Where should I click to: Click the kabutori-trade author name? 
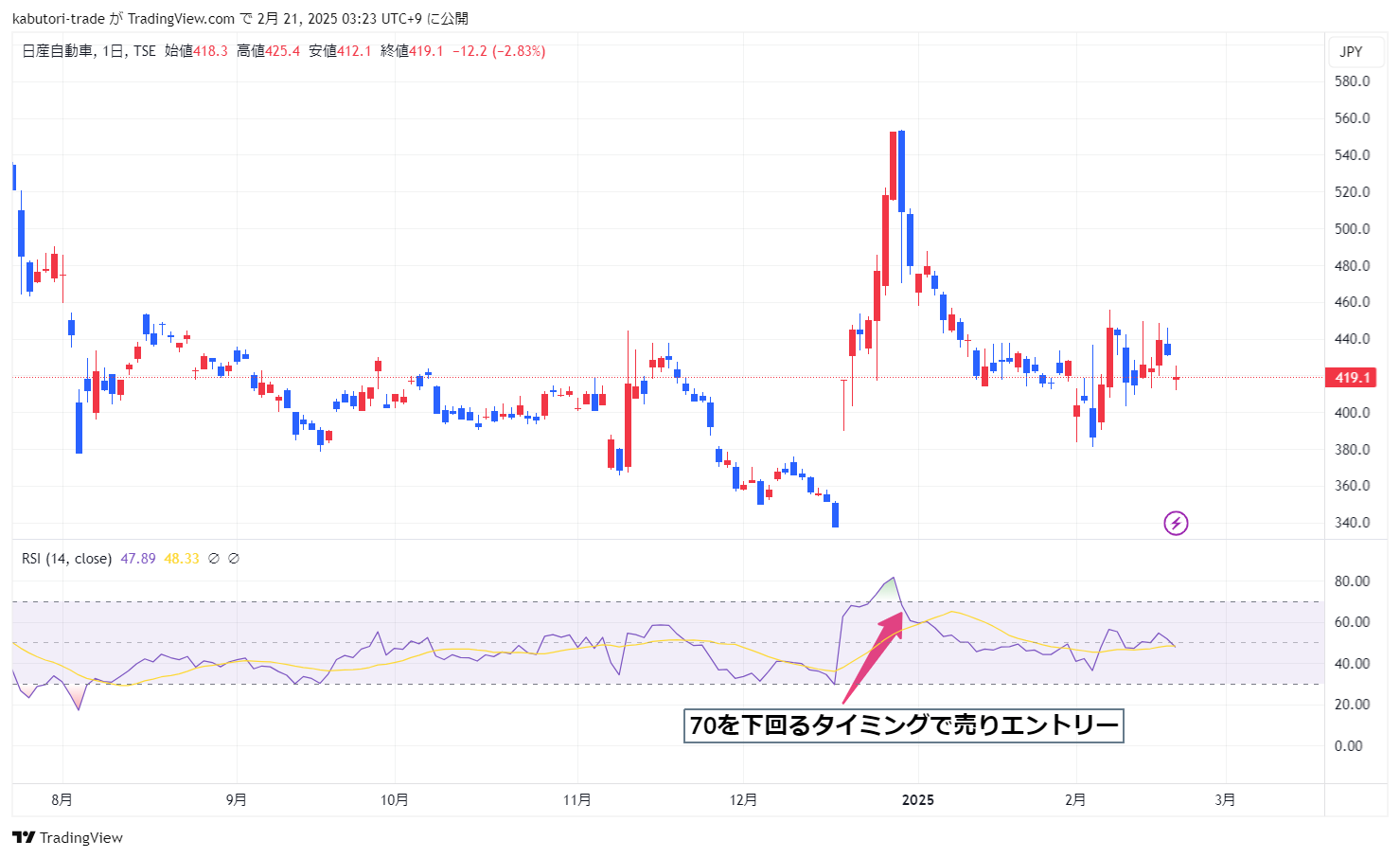[x=59, y=19]
